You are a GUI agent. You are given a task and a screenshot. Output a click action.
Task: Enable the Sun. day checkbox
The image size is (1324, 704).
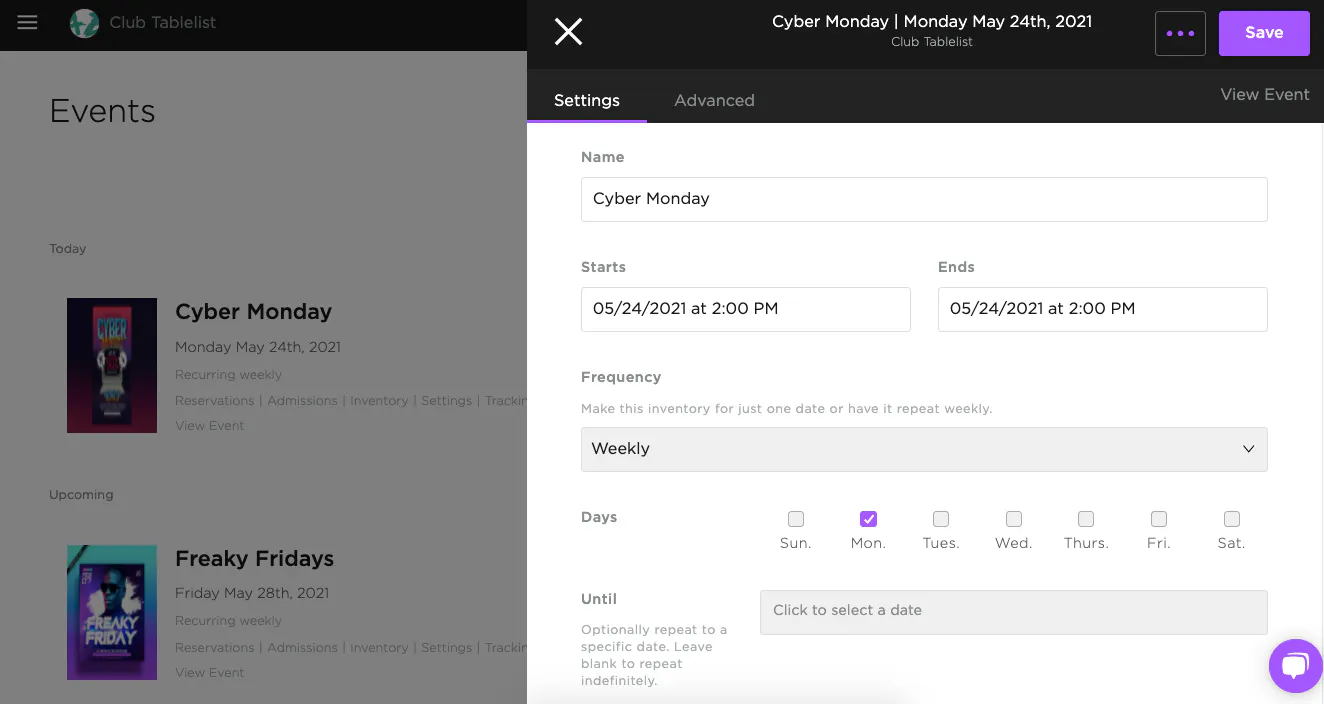click(796, 519)
